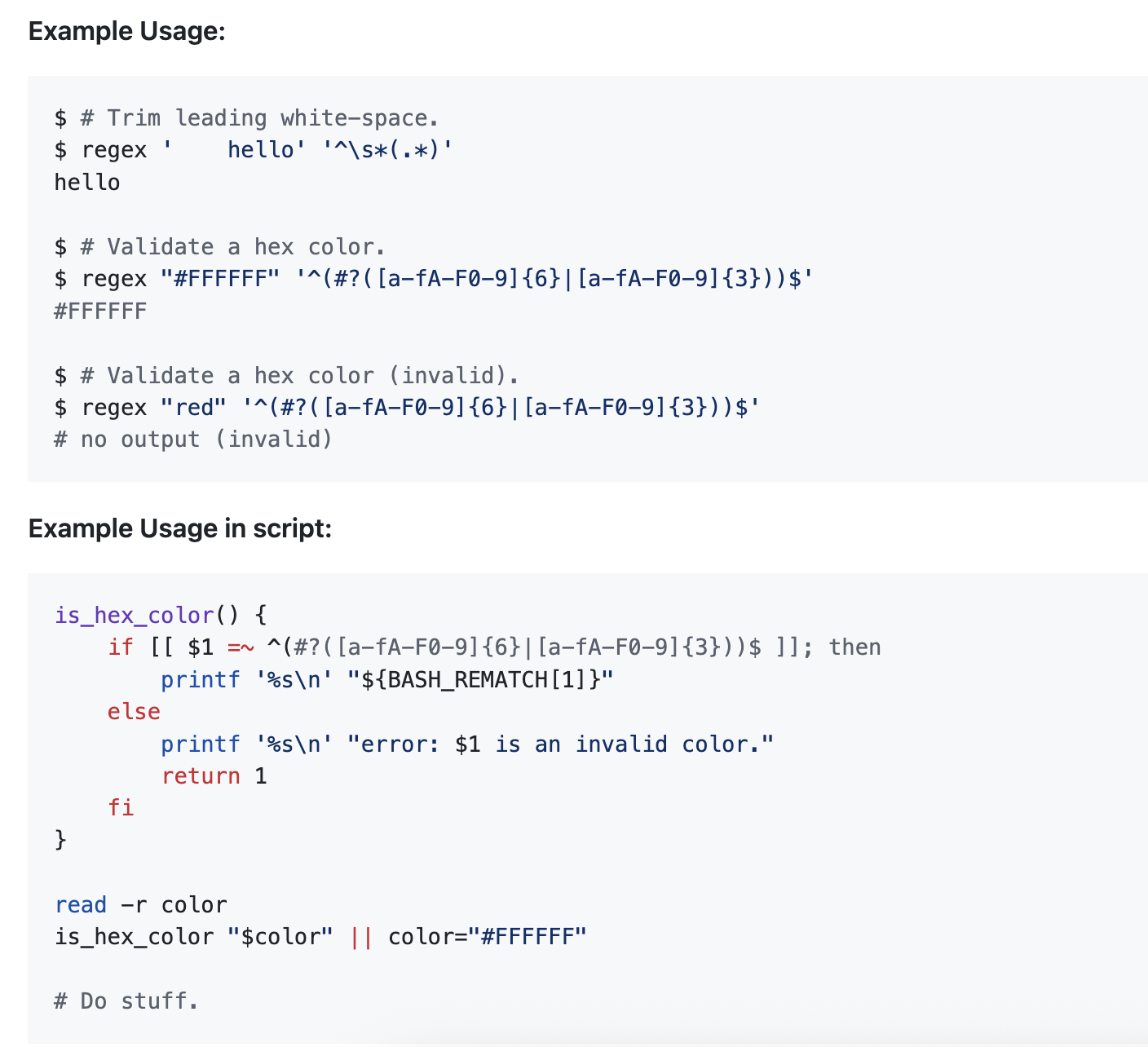Click the "# Validate a hex color." comment

pos(219,247)
